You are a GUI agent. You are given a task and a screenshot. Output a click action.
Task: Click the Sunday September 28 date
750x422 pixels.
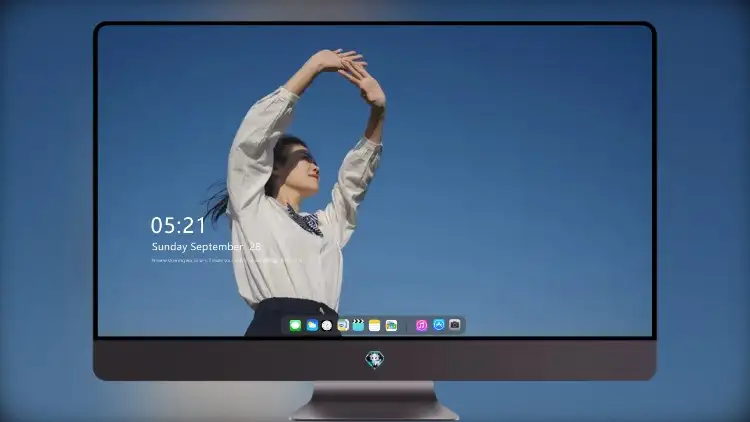coord(206,247)
